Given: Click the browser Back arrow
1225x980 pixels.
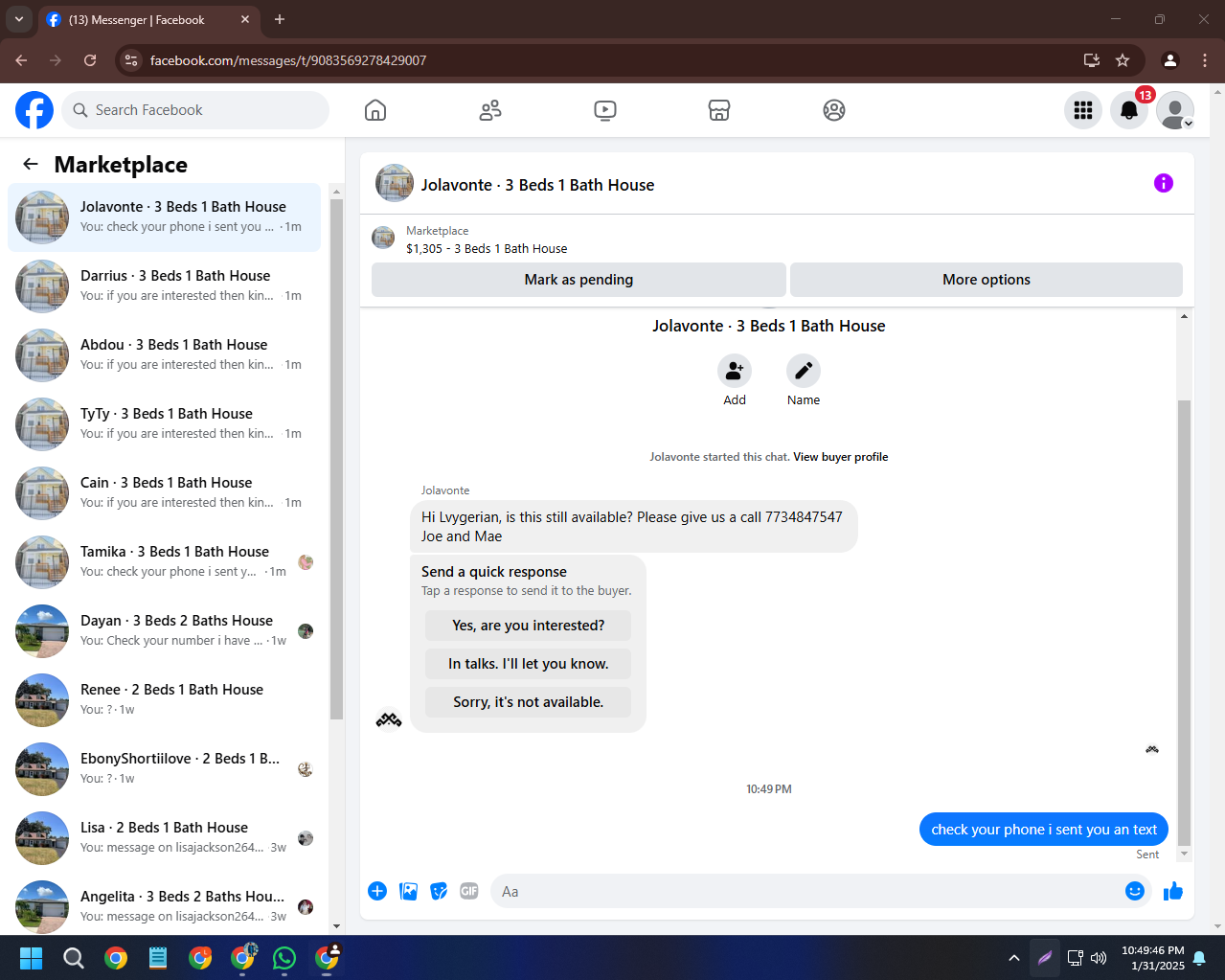Looking at the screenshot, I should [x=21, y=60].
